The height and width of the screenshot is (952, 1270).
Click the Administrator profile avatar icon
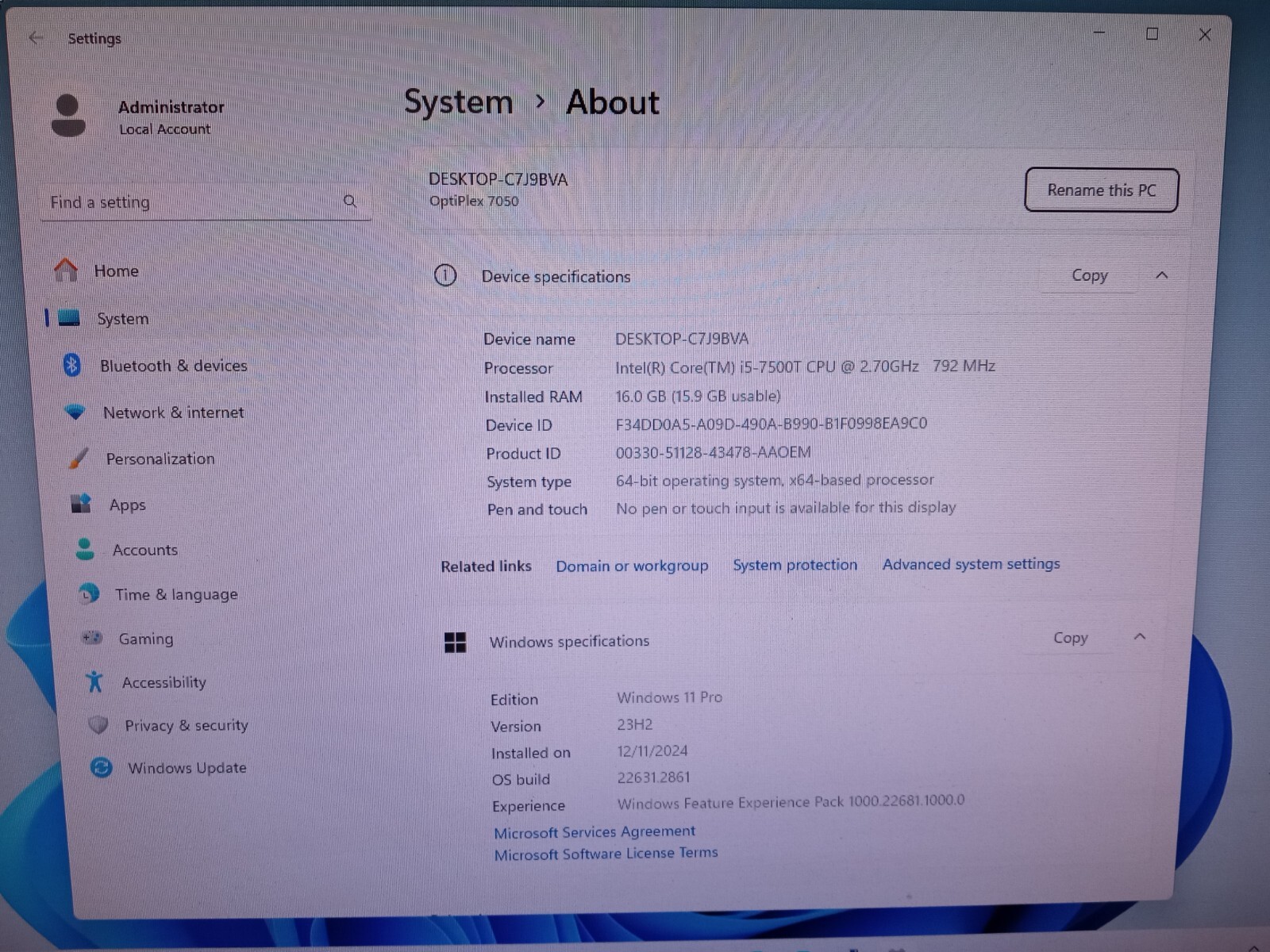(x=68, y=116)
